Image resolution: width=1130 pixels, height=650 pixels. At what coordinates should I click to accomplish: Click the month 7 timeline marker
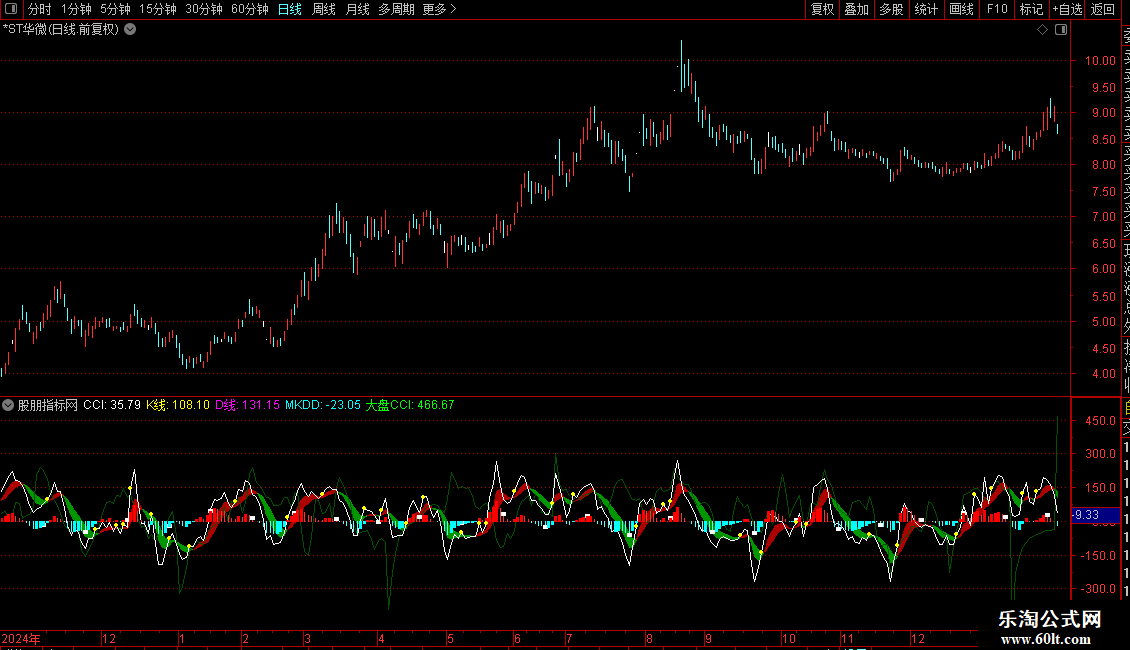click(x=569, y=638)
